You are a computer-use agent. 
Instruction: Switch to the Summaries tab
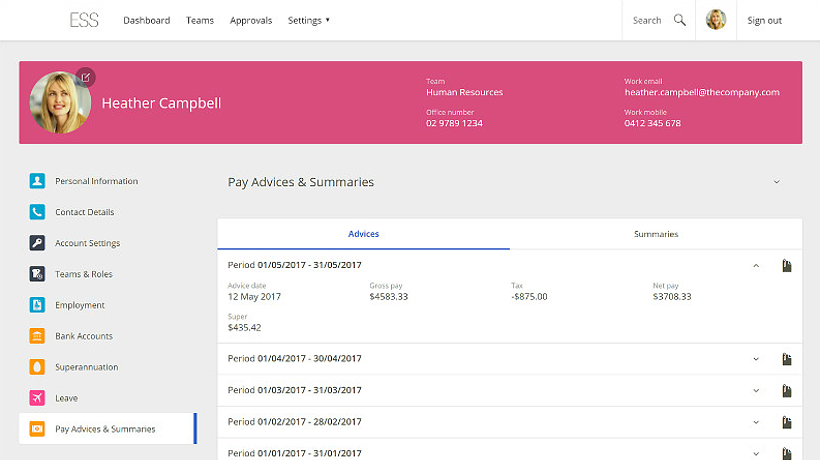tap(656, 234)
